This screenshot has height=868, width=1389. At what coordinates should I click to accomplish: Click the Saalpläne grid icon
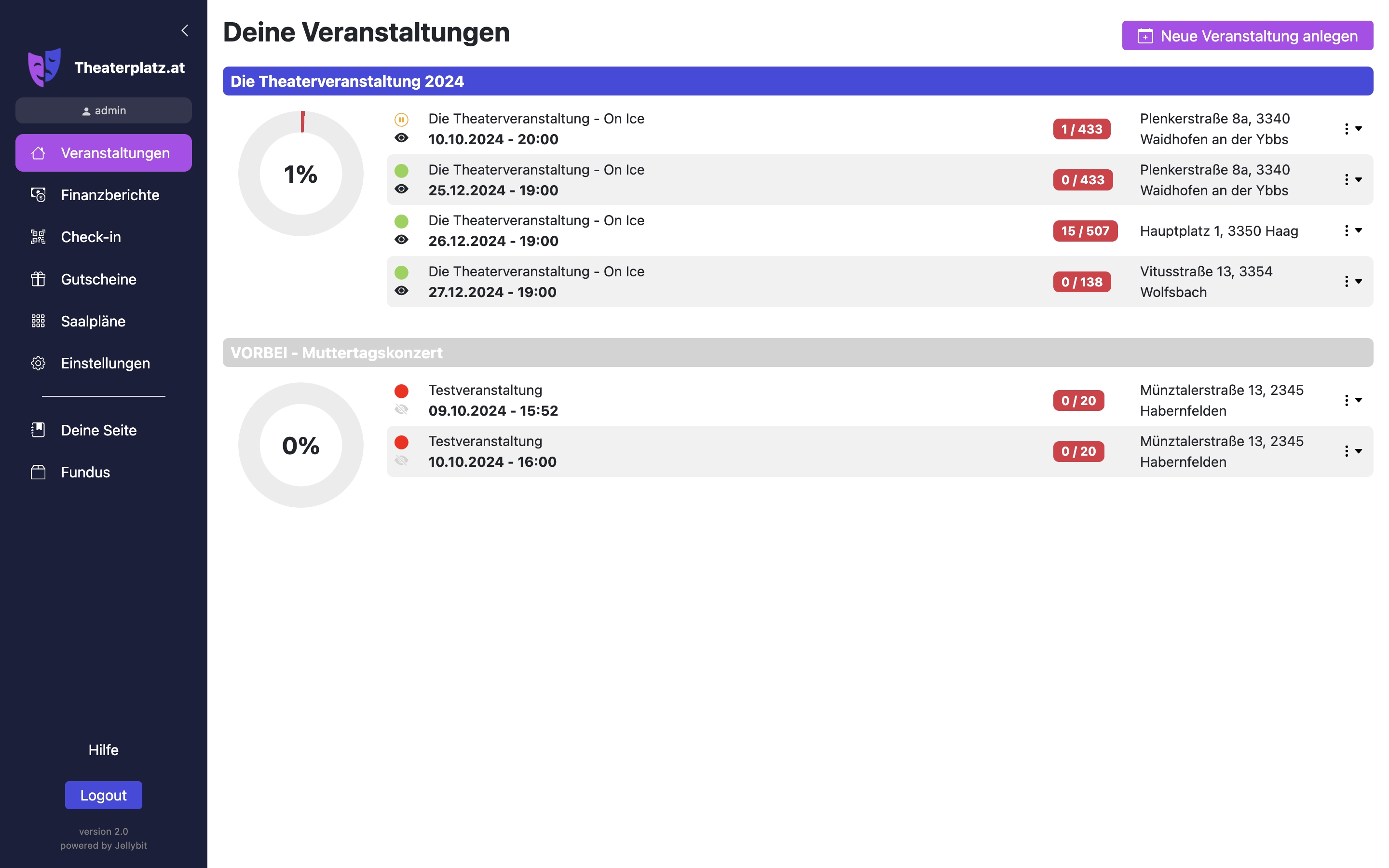38,321
